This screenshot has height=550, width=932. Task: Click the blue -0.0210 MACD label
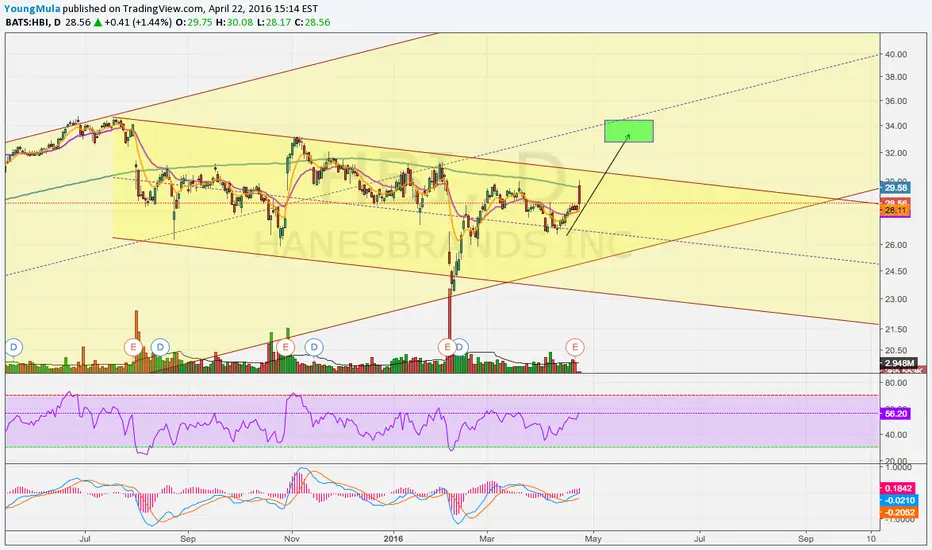[899, 501]
